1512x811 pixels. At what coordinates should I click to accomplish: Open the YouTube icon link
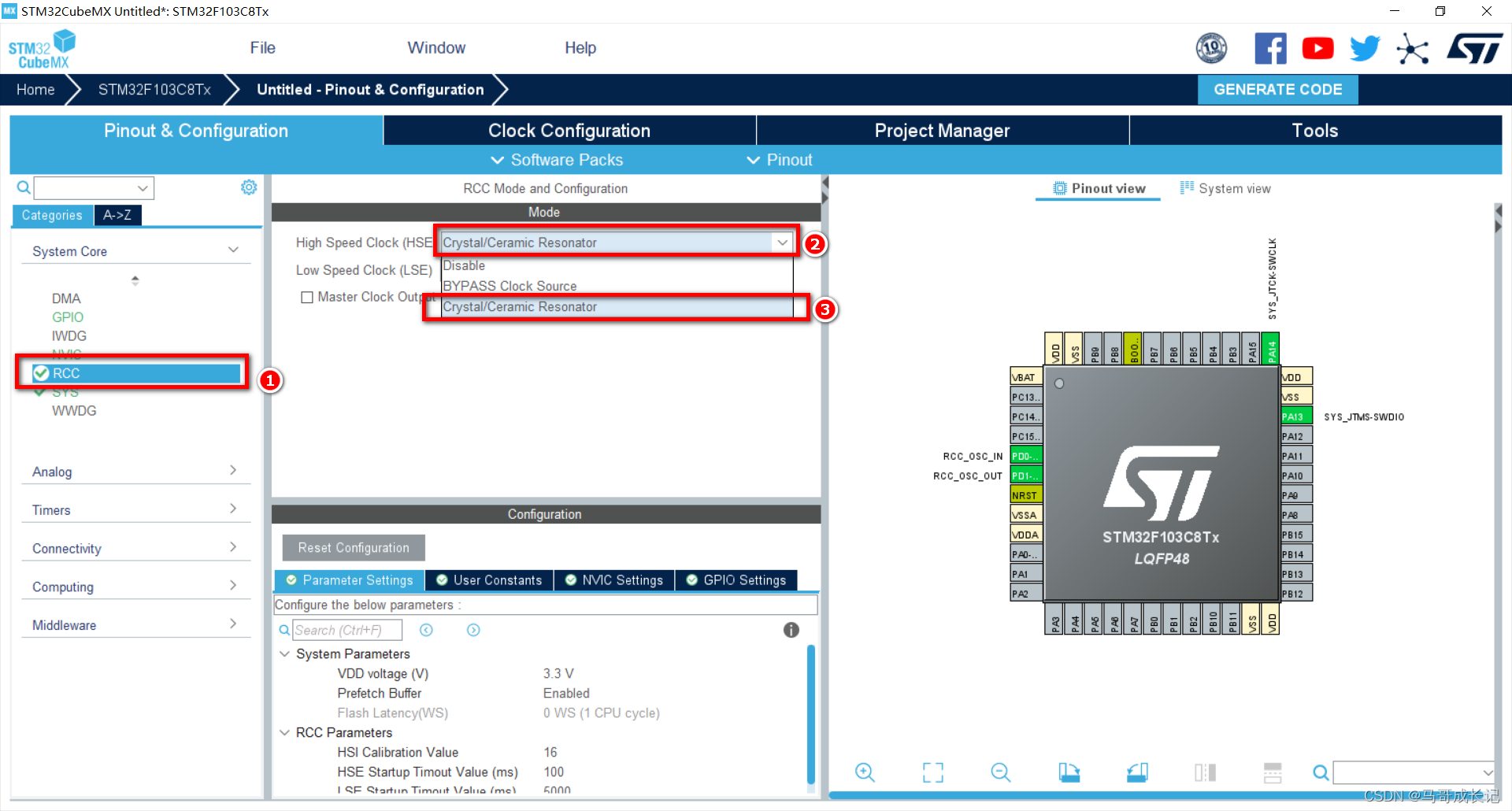(x=1317, y=48)
